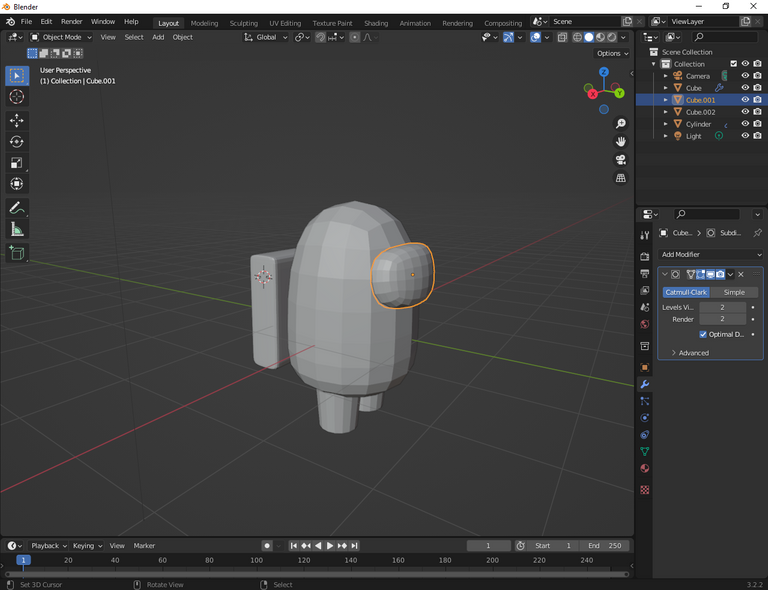This screenshot has width=768, height=590.
Task: Switch to Shading workspace tab
Action: click(x=376, y=23)
